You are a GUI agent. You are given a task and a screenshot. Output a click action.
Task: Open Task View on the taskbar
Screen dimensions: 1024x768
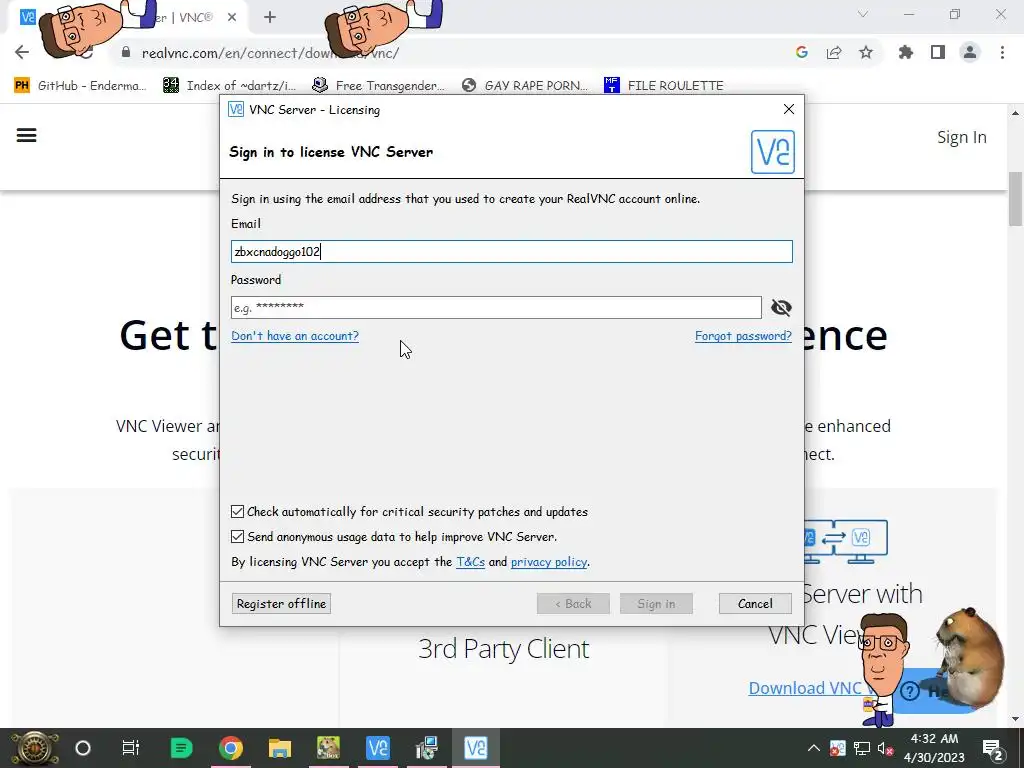pyautogui.click(x=131, y=748)
